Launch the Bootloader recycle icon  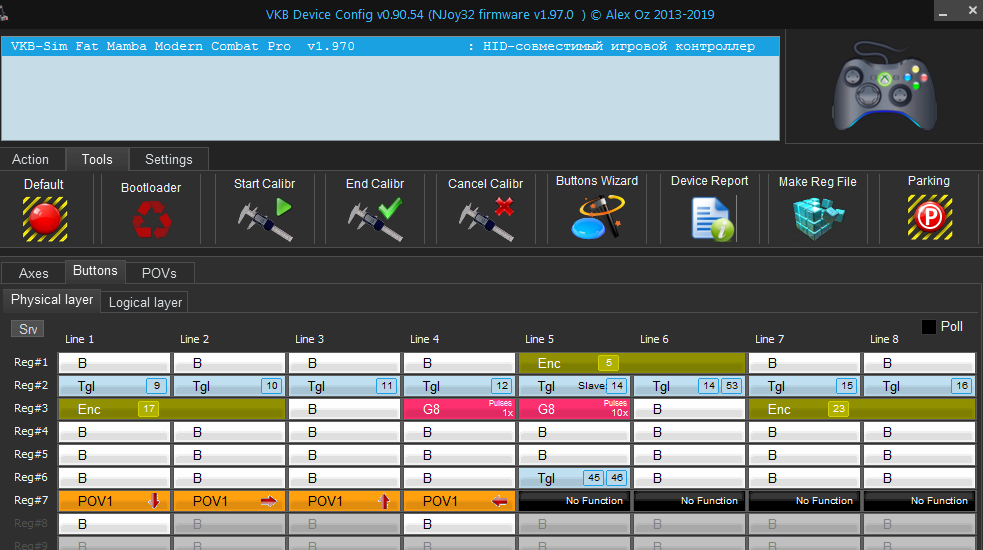151,219
